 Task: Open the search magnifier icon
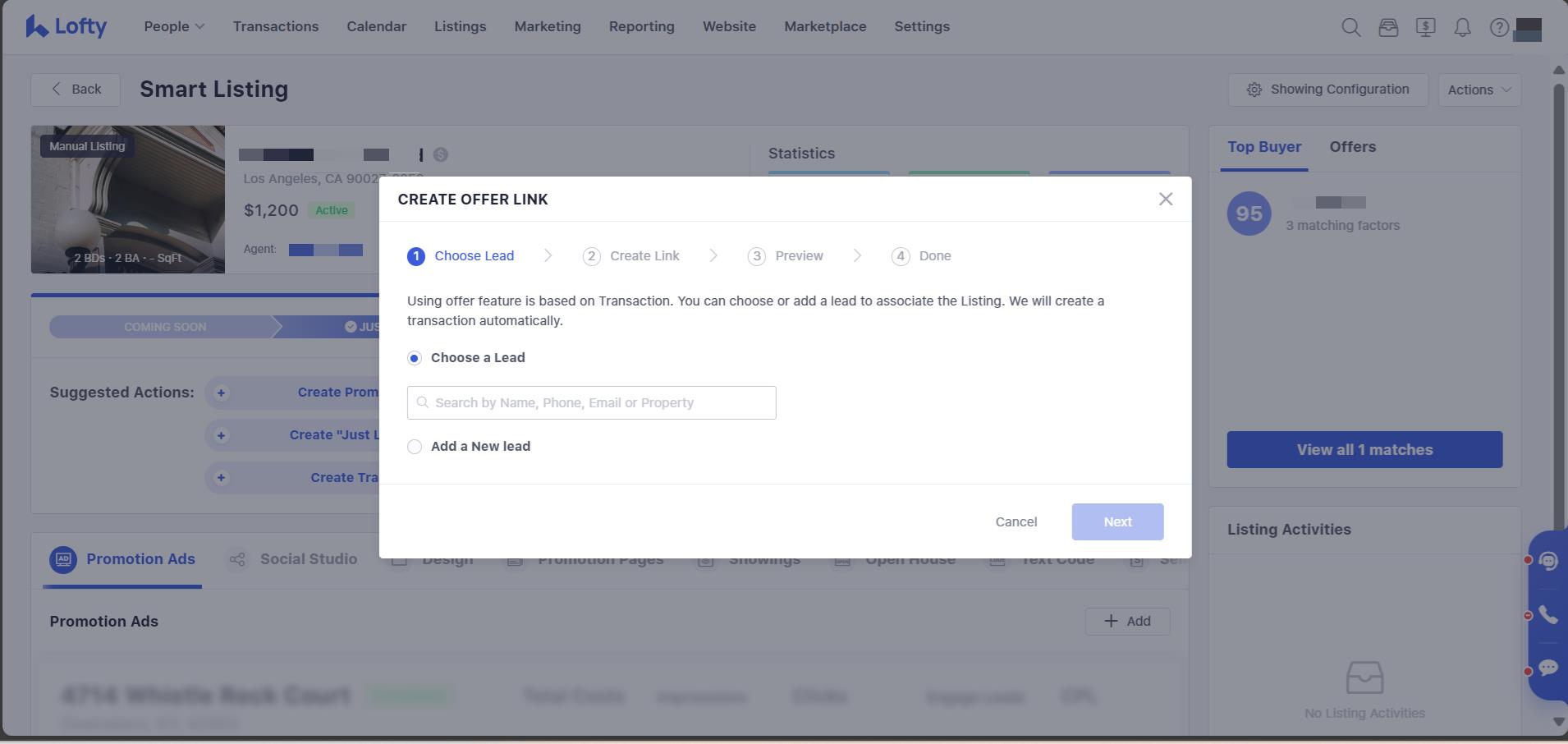(x=1350, y=27)
